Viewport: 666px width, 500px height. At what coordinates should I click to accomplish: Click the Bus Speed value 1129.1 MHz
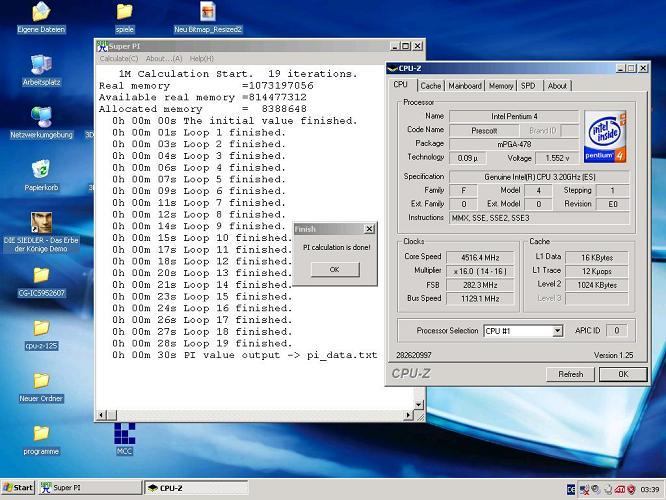480,299
